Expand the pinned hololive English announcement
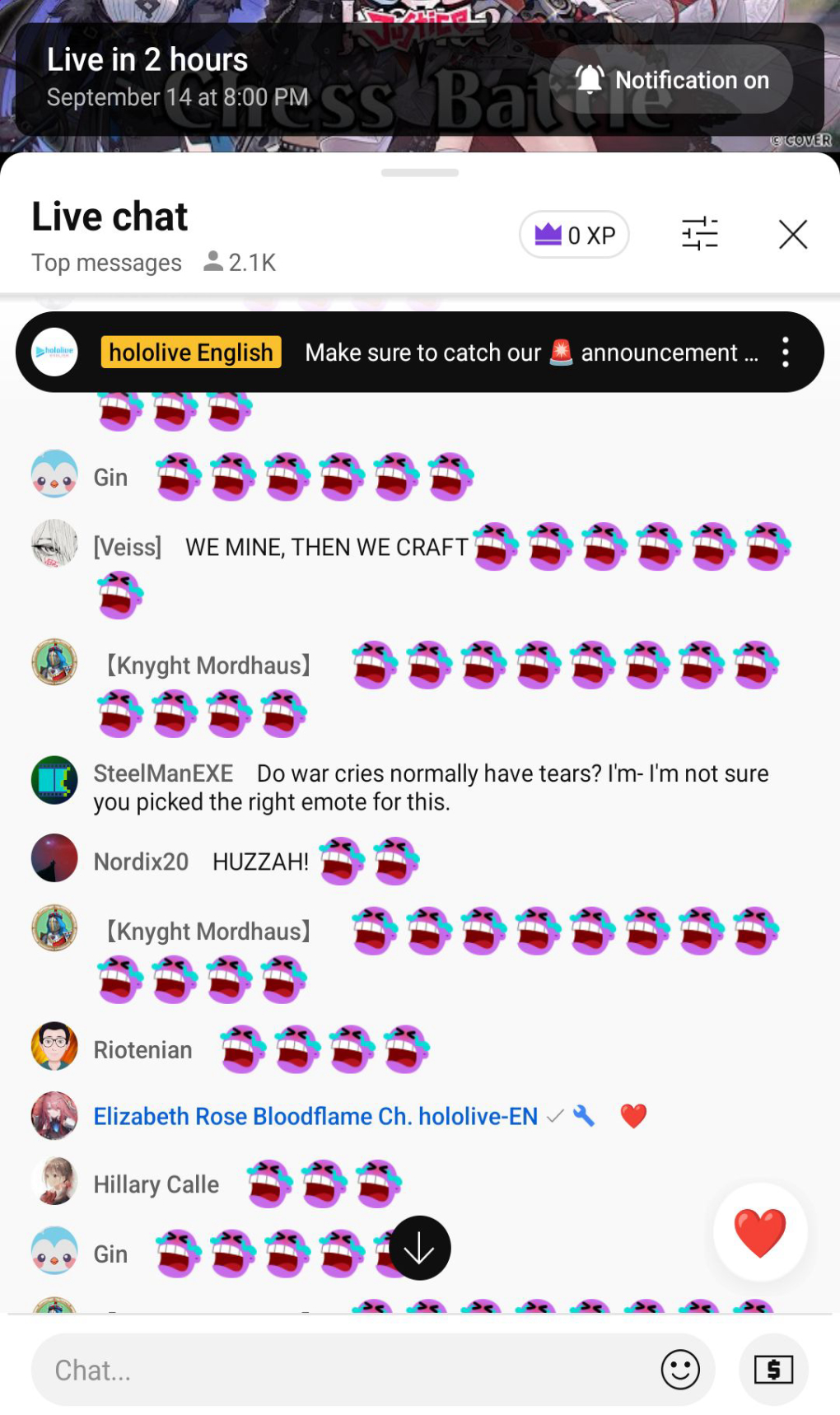This screenshot has width=840, height=1415. pos(531,353)
